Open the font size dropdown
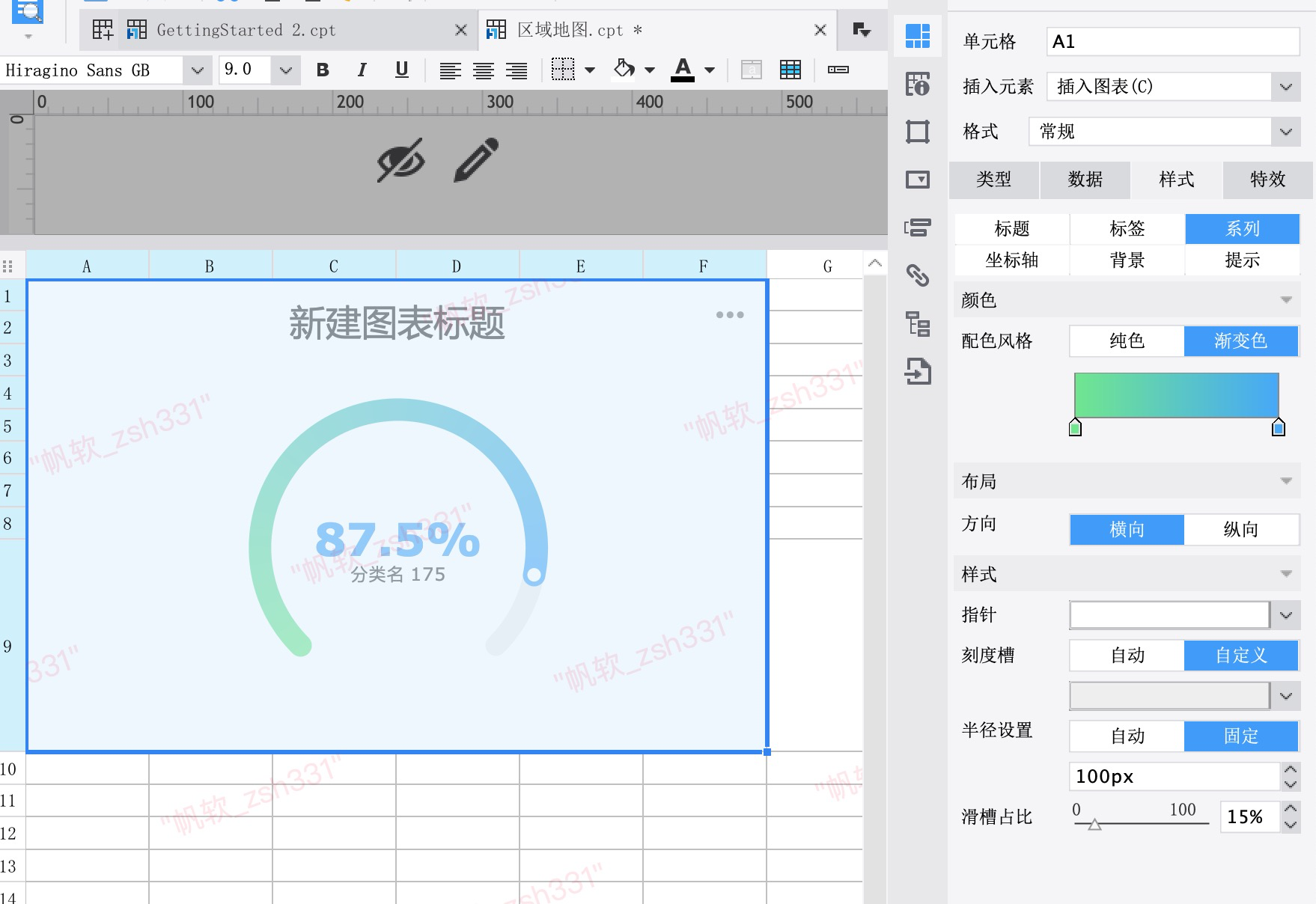This screenshot has width=1316, height=904. 285,70
